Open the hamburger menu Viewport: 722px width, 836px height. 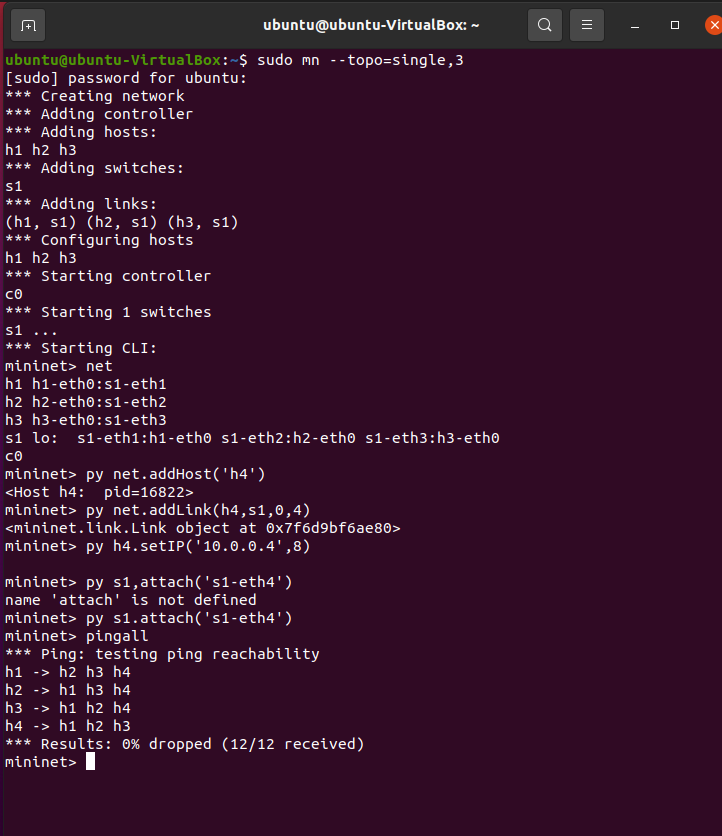click(587, 25)
